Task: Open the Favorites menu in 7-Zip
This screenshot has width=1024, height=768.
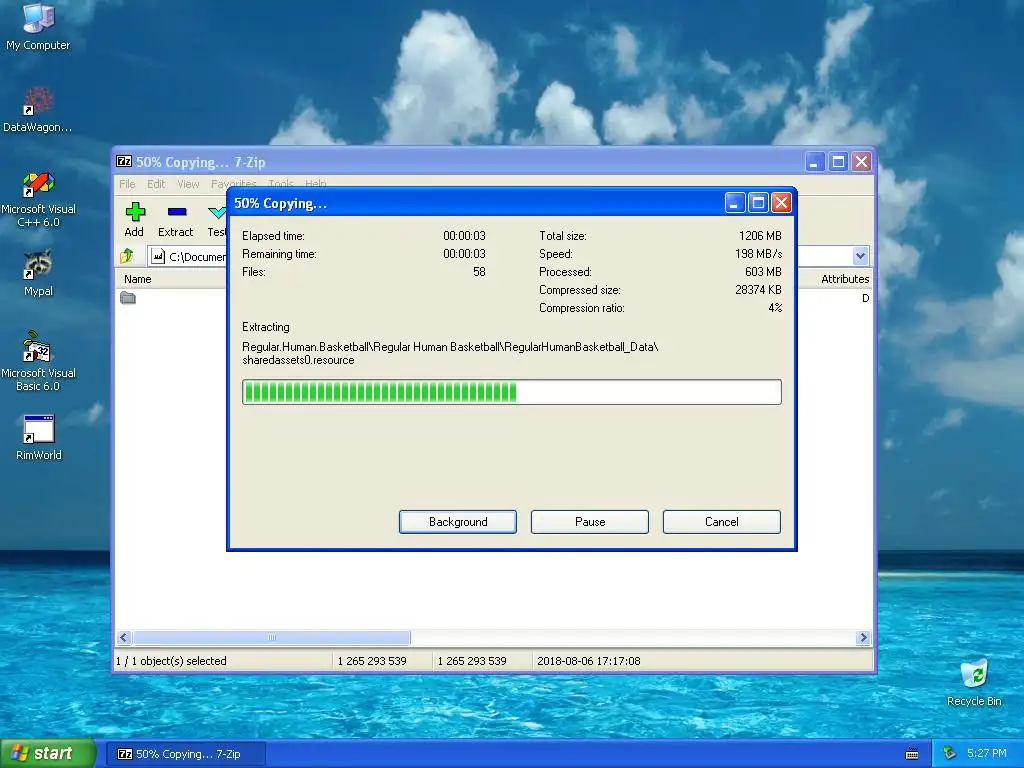Action: [x=234, y=184]
